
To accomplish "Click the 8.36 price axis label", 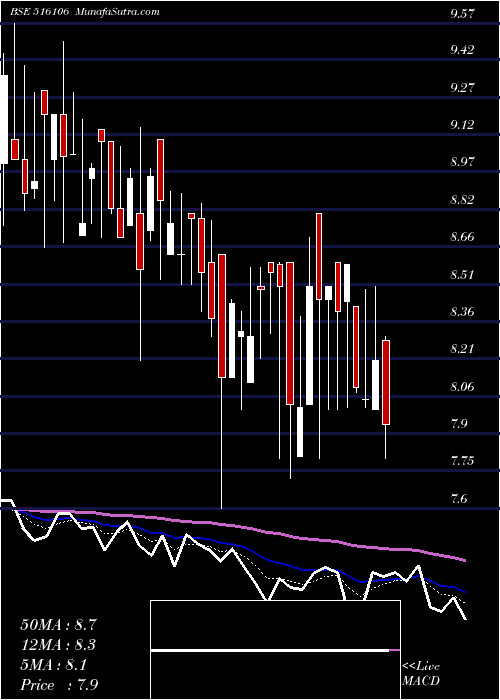I will tap(462, 311).
